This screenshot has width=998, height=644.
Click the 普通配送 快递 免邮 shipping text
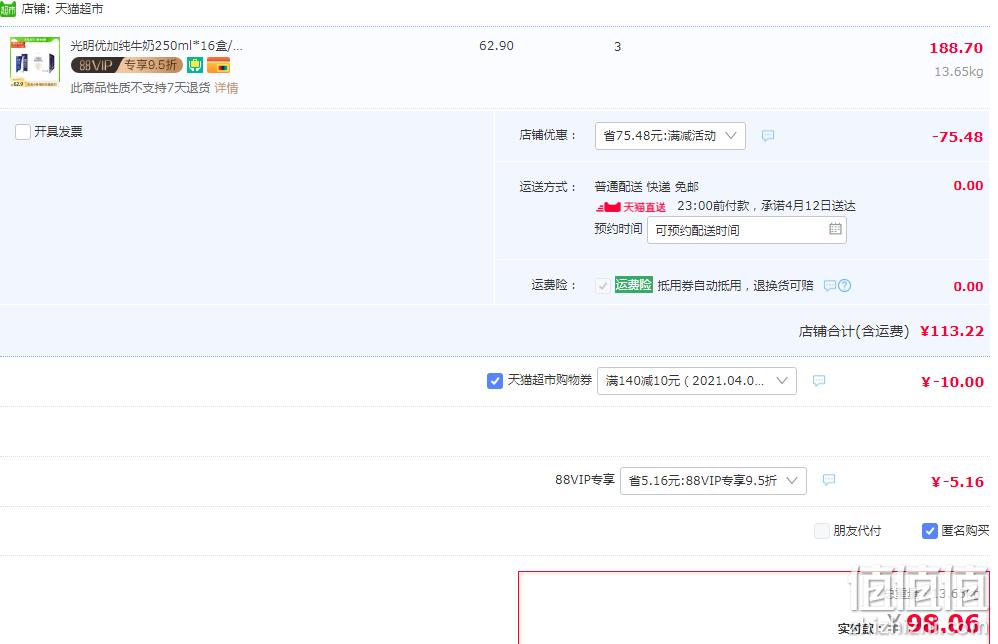tap(646, 186)
